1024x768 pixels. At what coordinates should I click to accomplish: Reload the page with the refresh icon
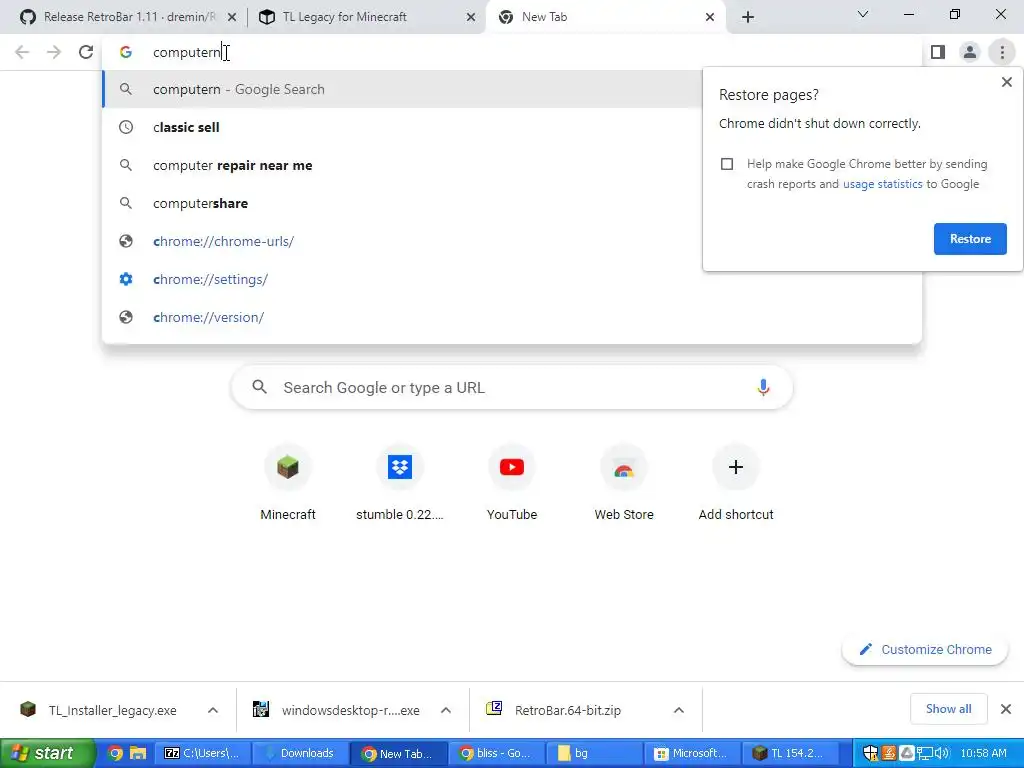[86, 52]
